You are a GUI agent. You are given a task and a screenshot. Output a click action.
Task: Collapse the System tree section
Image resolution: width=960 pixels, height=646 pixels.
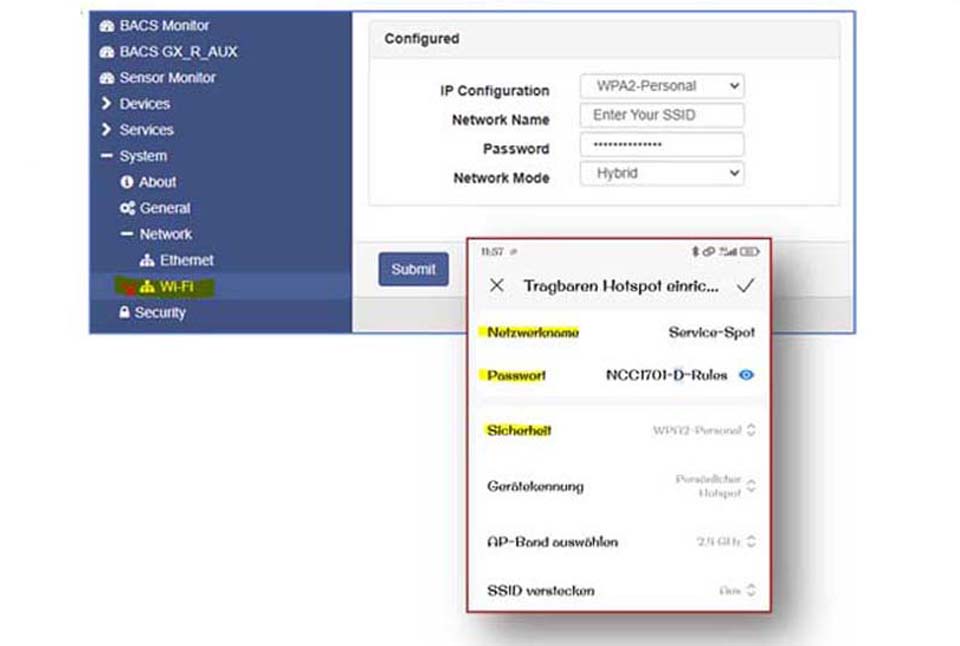click(x=107, y=156)
